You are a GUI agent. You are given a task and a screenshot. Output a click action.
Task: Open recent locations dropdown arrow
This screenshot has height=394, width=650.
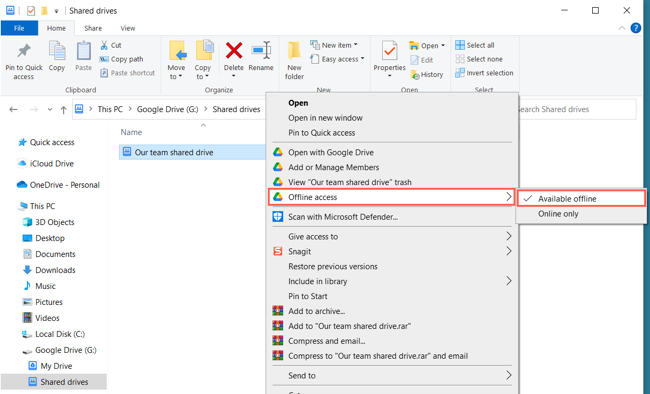point(50,109)
